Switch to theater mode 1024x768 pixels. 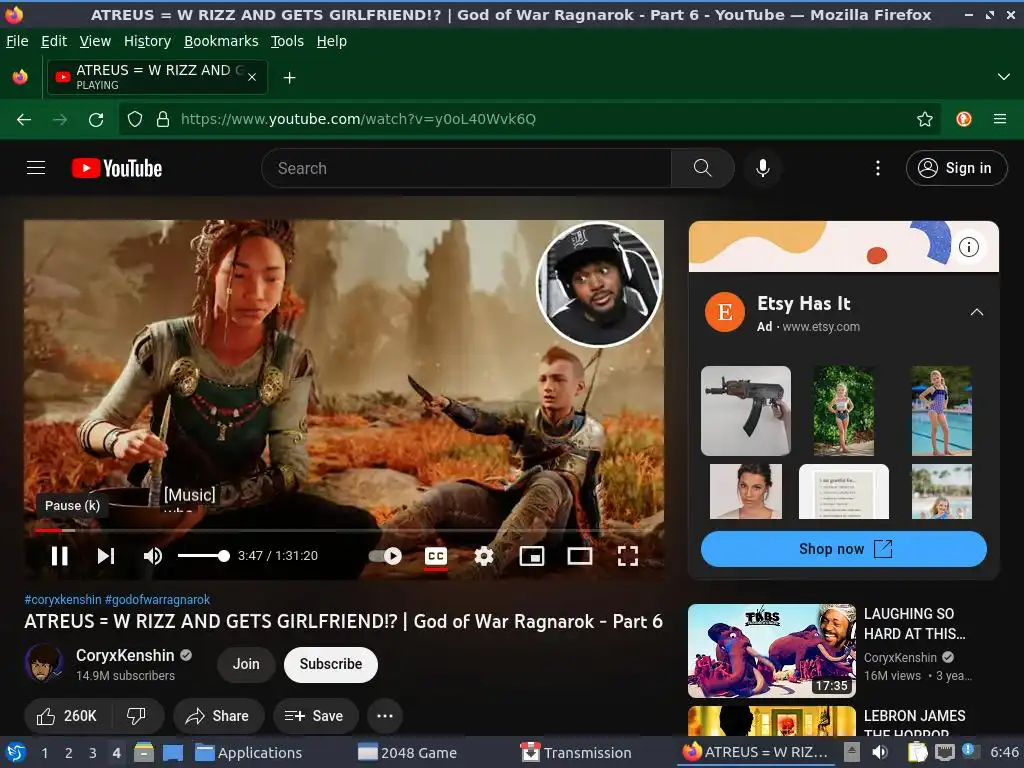pos(579,556)
